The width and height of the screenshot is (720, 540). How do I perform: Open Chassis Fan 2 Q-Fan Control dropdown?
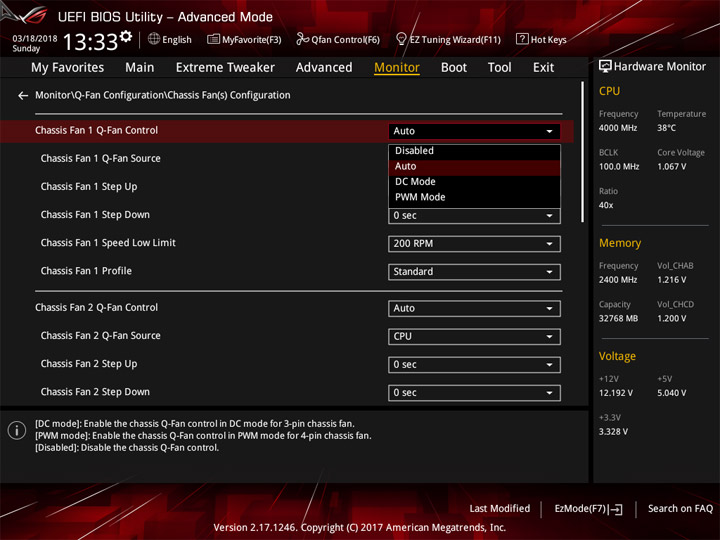pyautogui.click(x=474, y=309)
